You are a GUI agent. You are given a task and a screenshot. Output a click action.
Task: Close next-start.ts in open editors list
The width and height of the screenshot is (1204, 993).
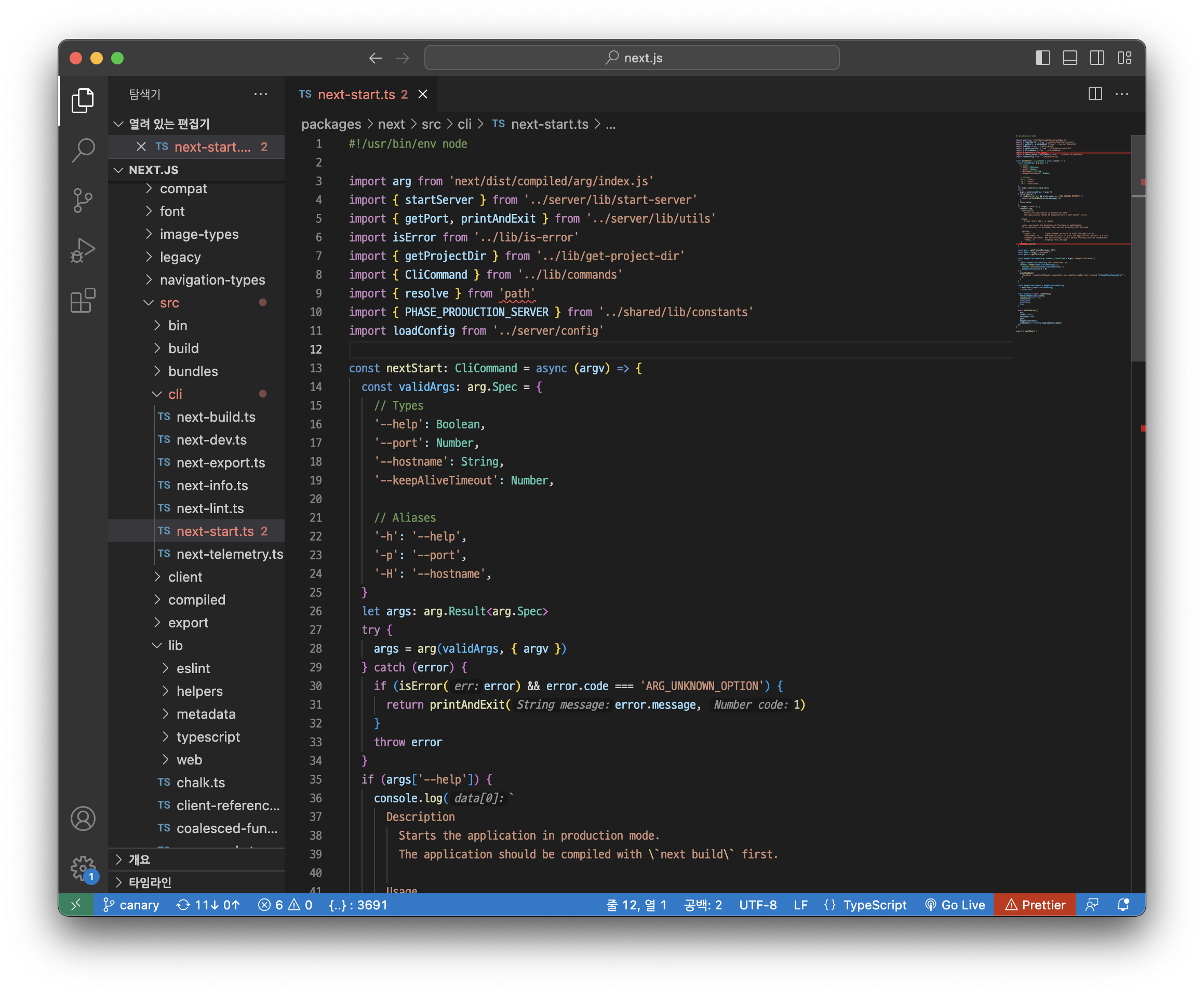(x=141, y=146)
